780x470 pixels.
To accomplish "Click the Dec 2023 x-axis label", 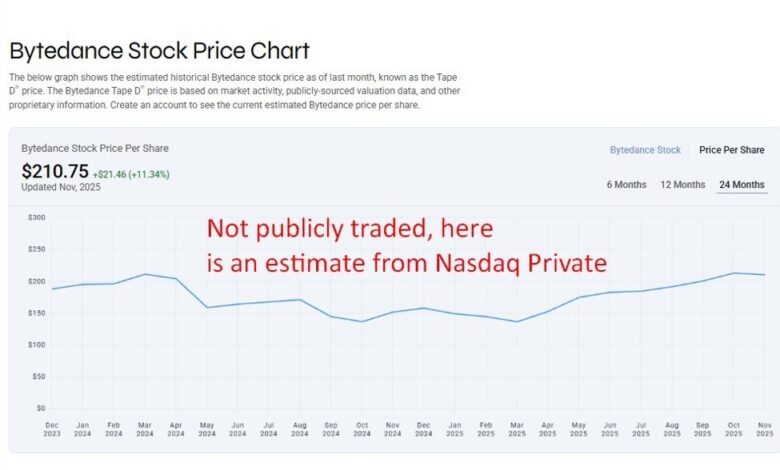I will (x=53, y=428).
